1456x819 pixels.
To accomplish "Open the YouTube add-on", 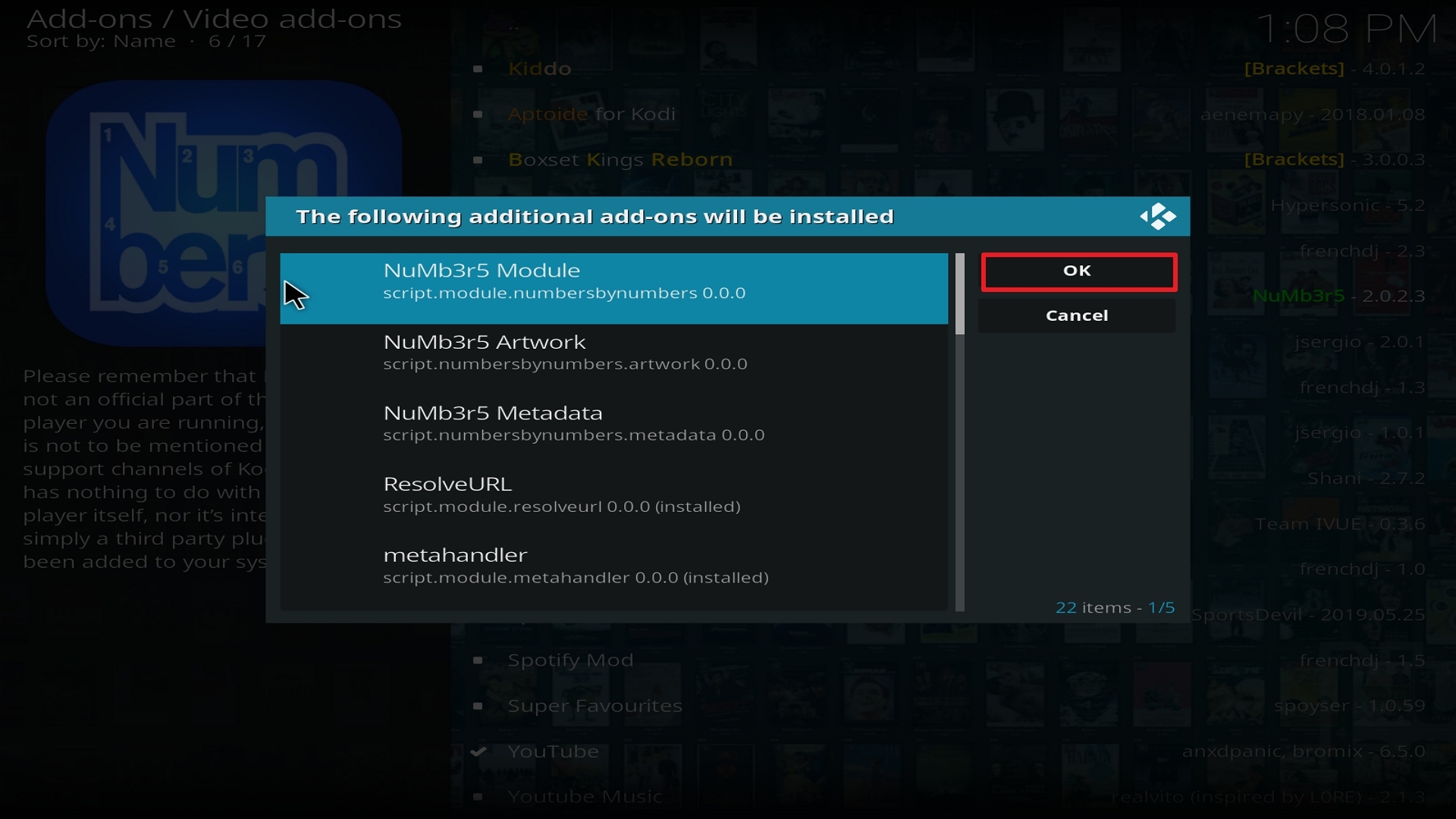I will [553, 752].
